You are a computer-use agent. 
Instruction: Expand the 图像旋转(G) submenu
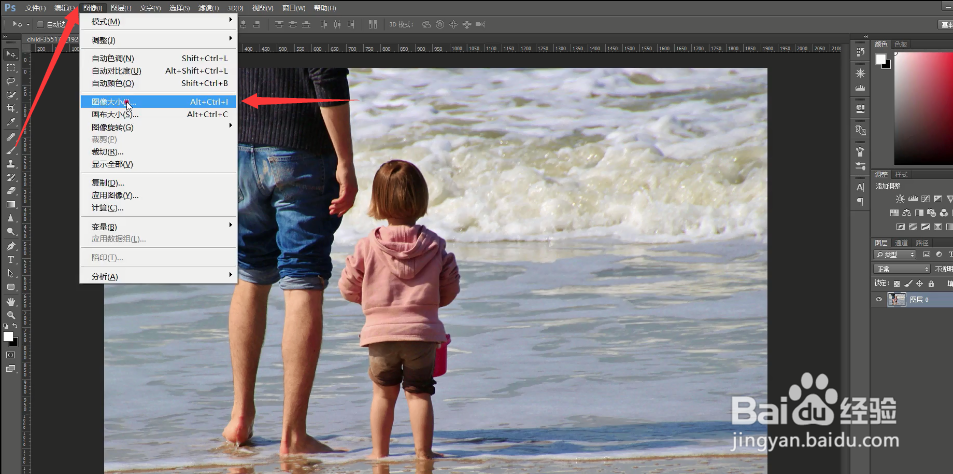pos(158,127)
